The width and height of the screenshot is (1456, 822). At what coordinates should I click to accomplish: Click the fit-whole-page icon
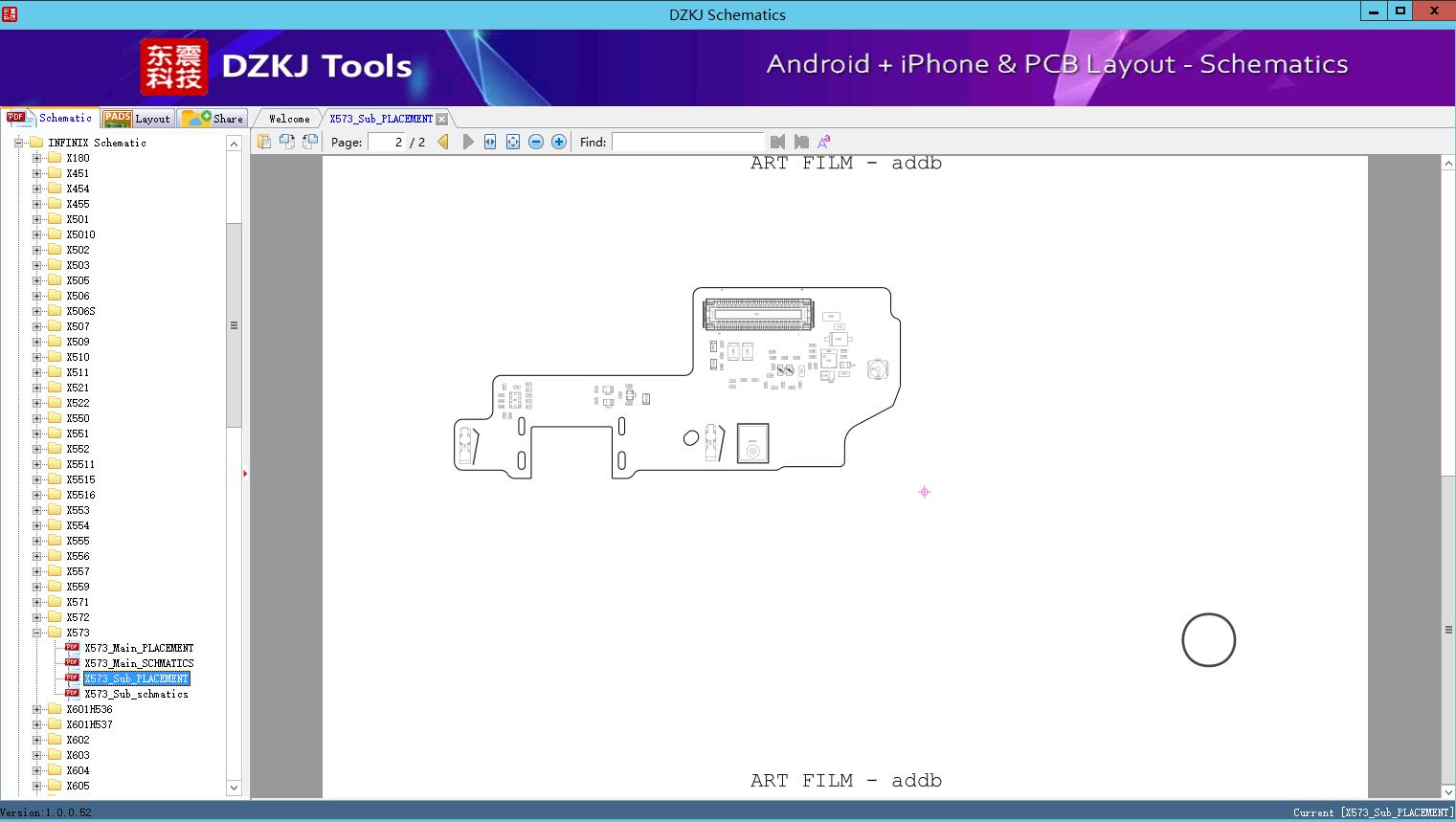[512, 141]
